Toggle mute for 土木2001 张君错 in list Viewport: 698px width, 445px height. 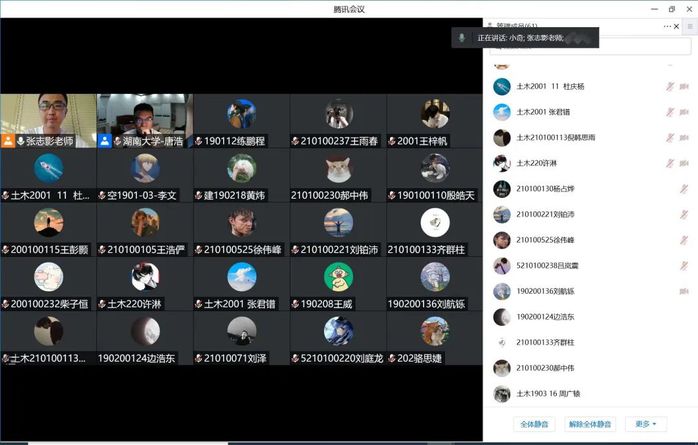pos(671,112)
